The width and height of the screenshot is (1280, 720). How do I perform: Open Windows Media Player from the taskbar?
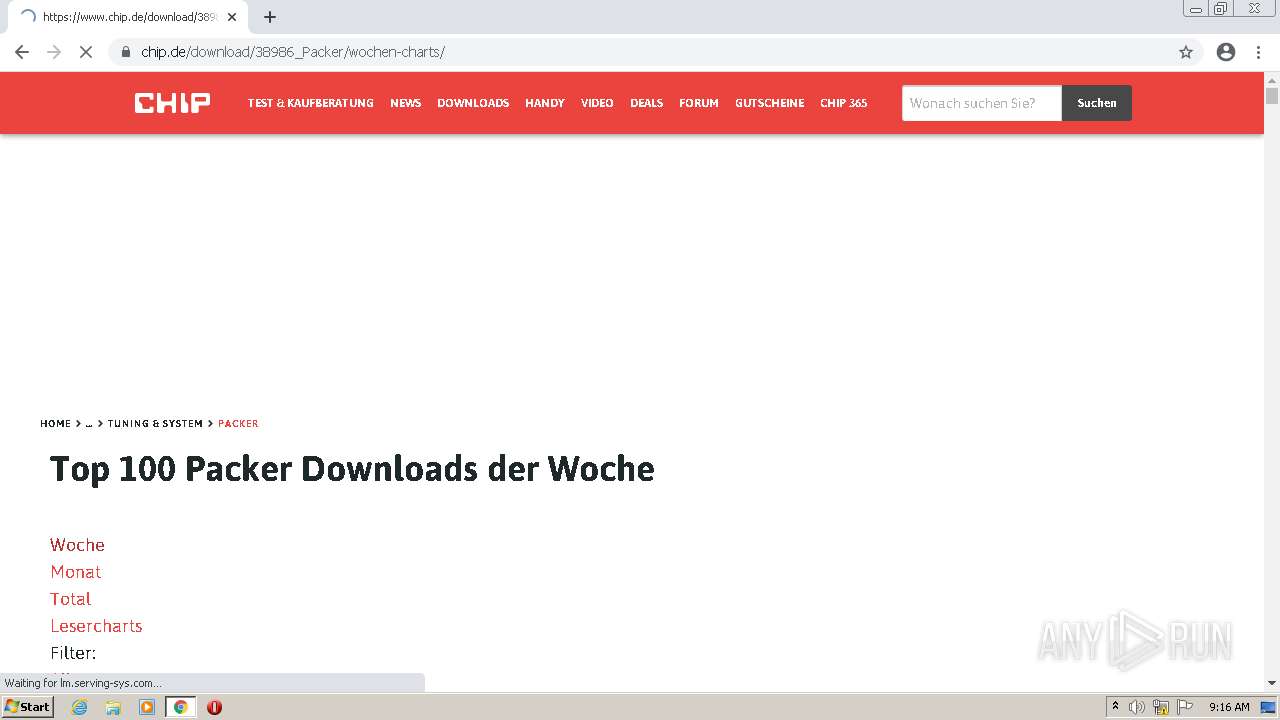[147, 707]
